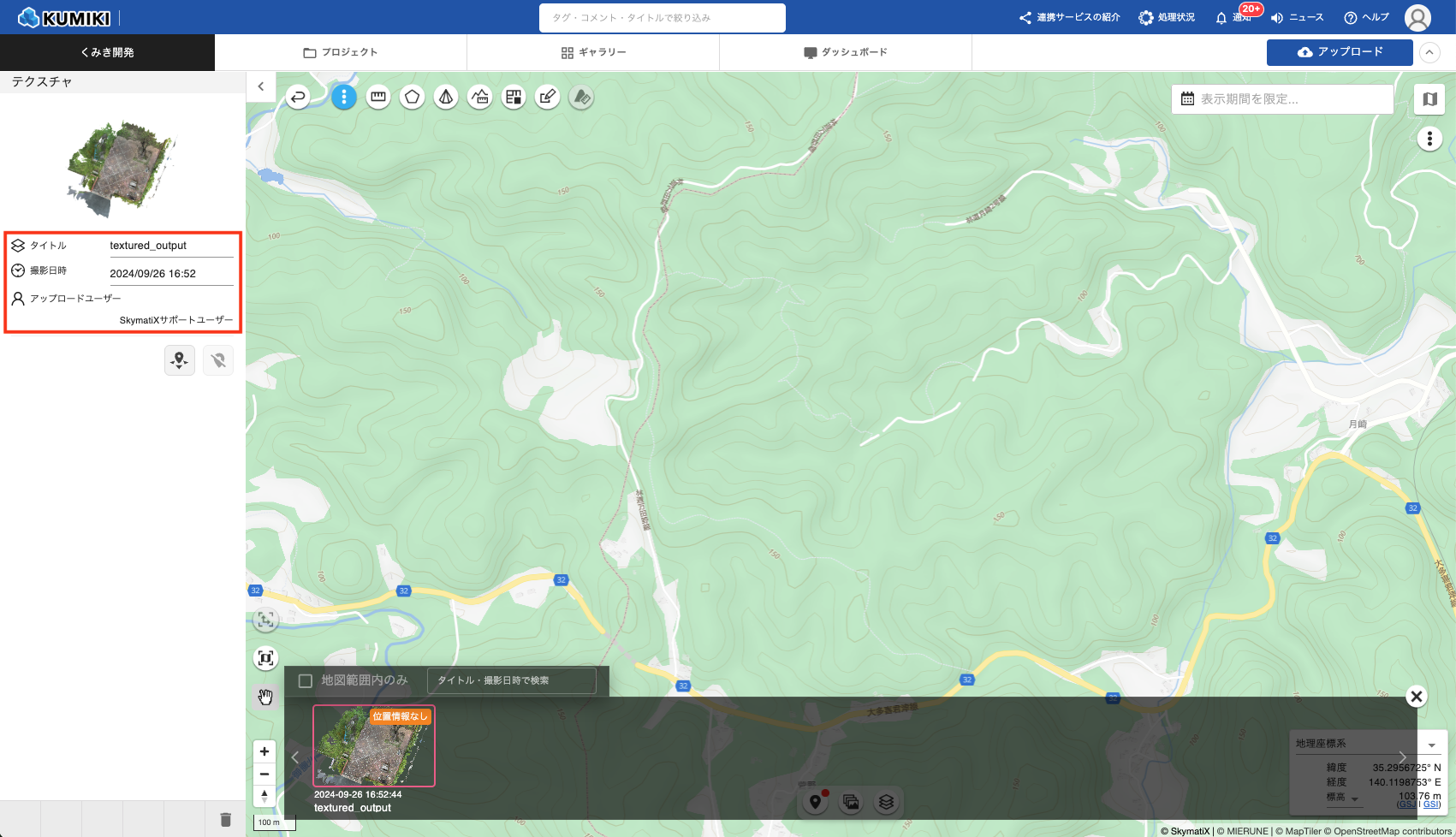This screenshot has width=1456, height=837.
Task: Click the 2024-09-26 16:52:44 timestamp caption
Action: 358,795
